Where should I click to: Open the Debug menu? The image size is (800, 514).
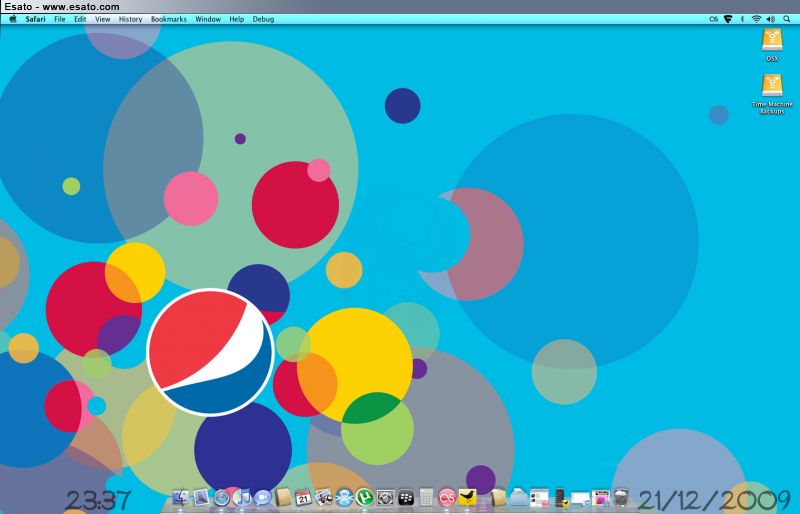[263, 19]
